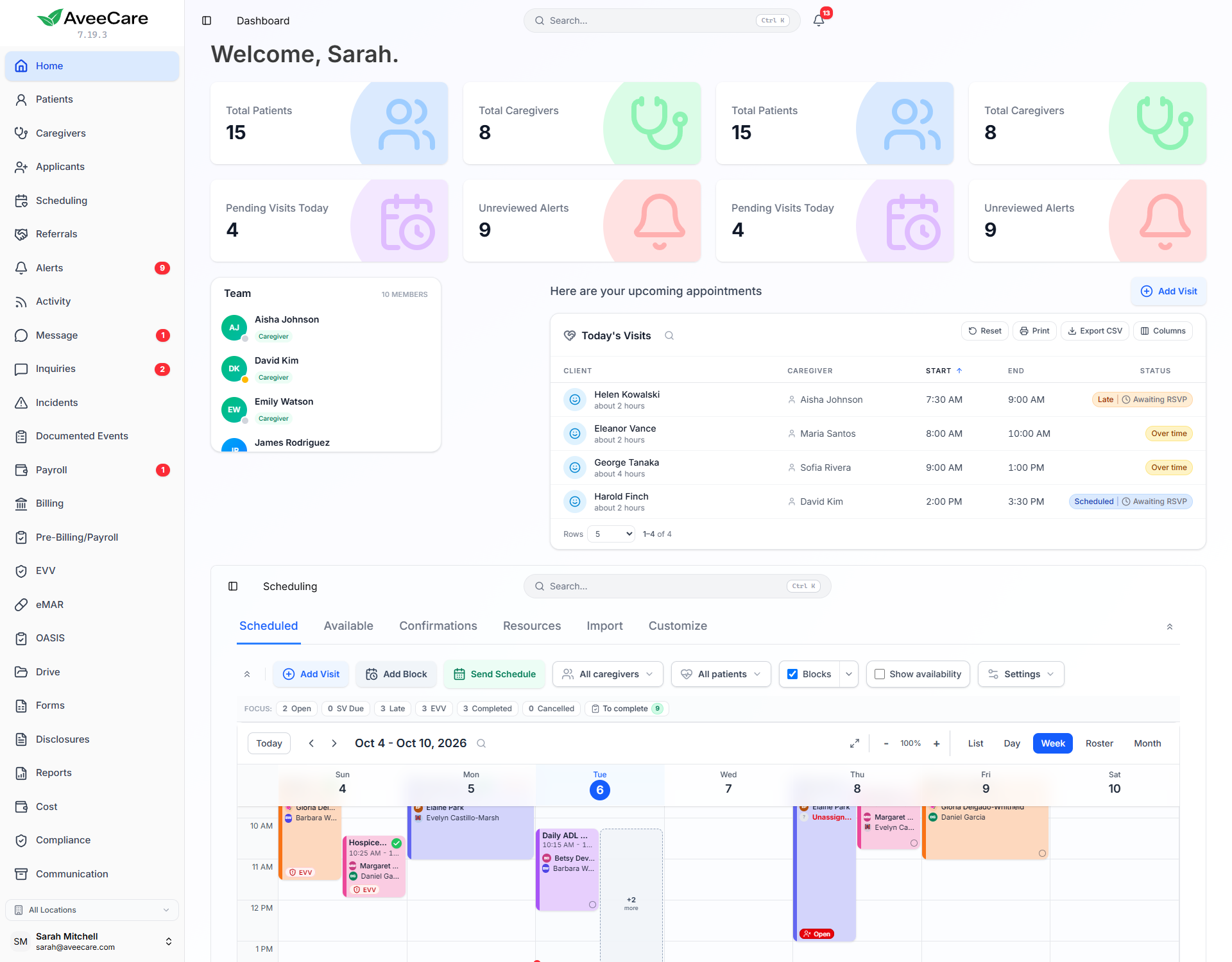
Task: Switch to the Confirmations tab
Action: click(438, 626)
